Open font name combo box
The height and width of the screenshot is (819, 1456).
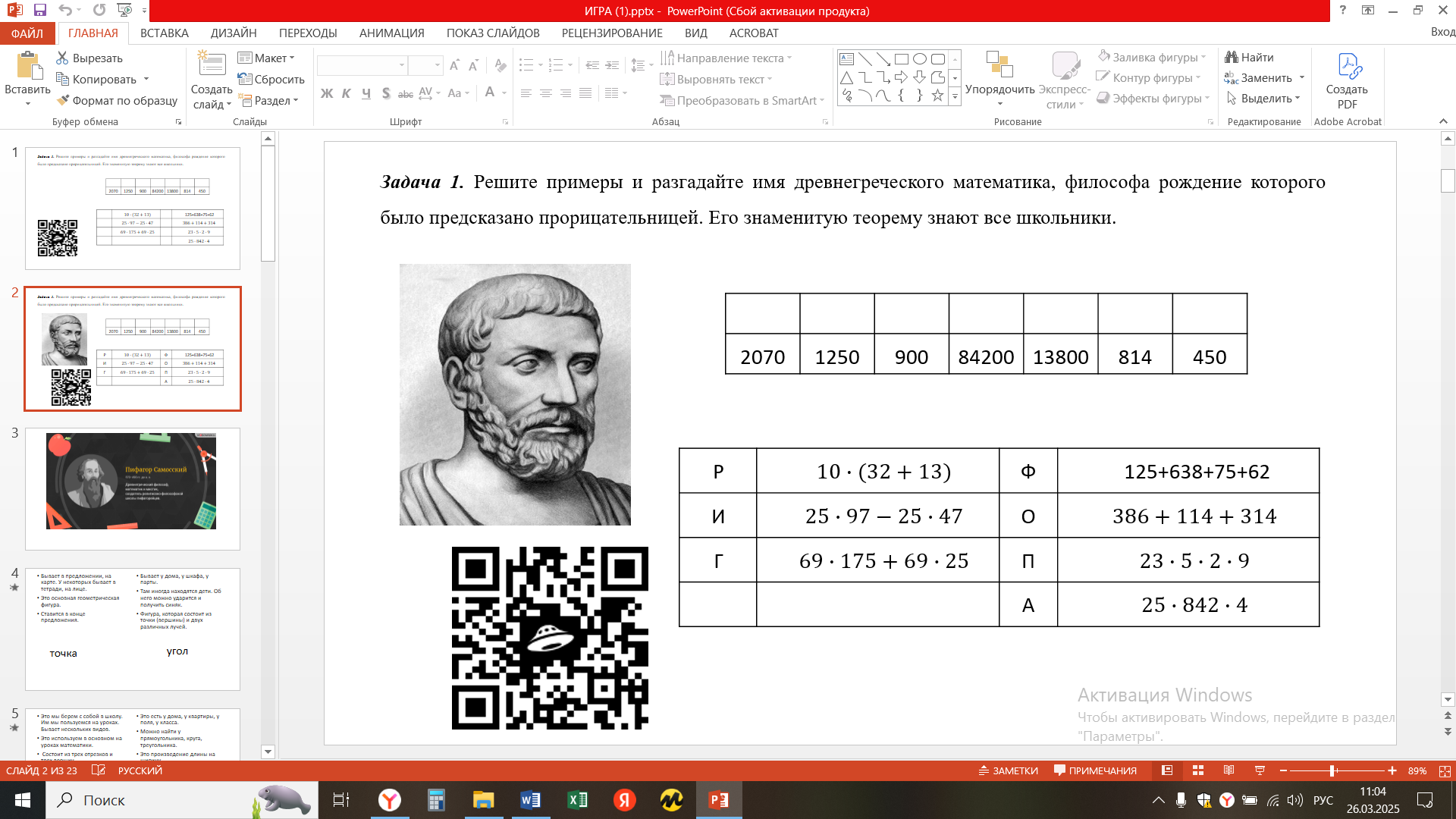coord(362,65)
